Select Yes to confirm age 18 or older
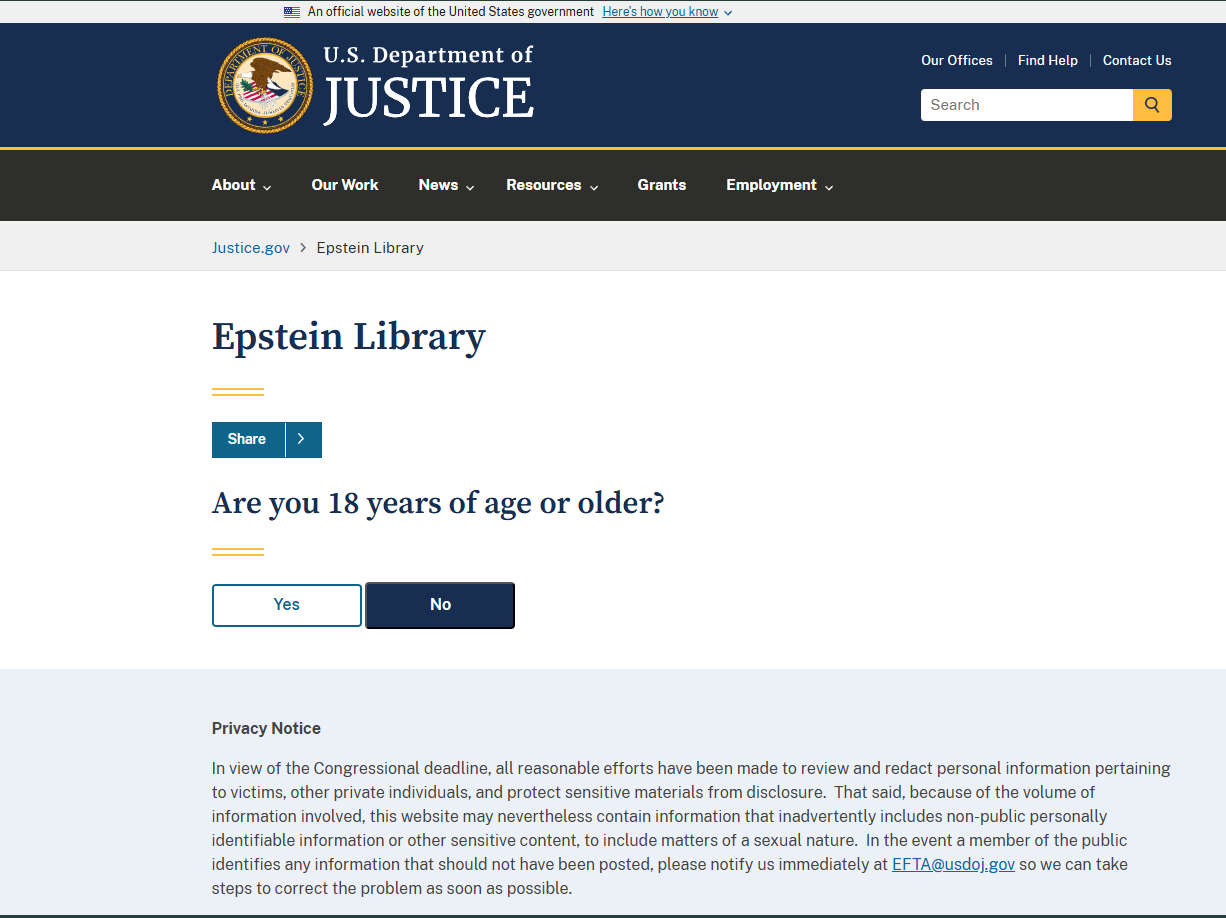The height and width of the screenshot is (918, 1226). 287,605
